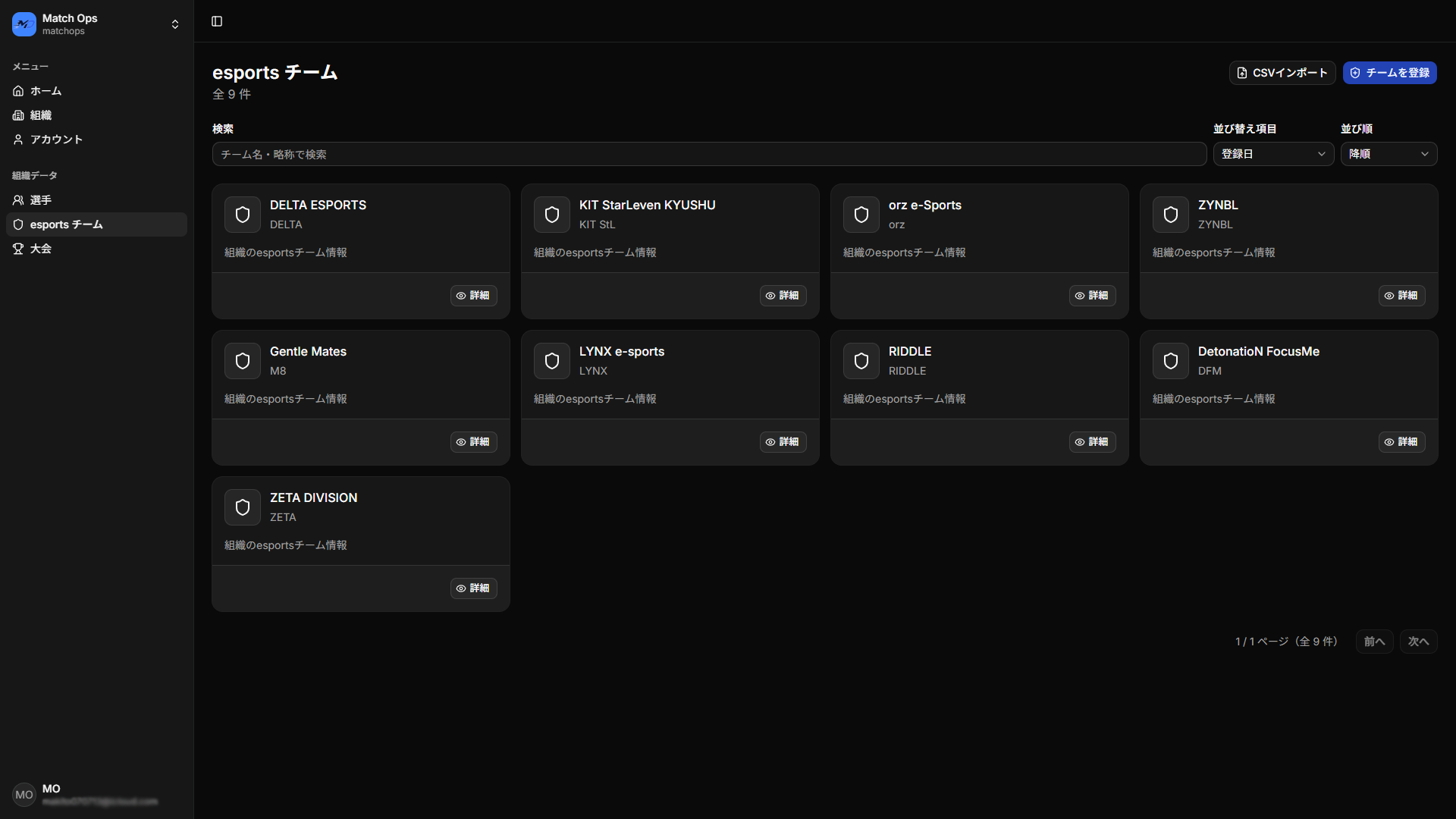Open アカウント in the sidebar
The height and width of the screenshot is (819, 1456).
[x=96, y=140]
